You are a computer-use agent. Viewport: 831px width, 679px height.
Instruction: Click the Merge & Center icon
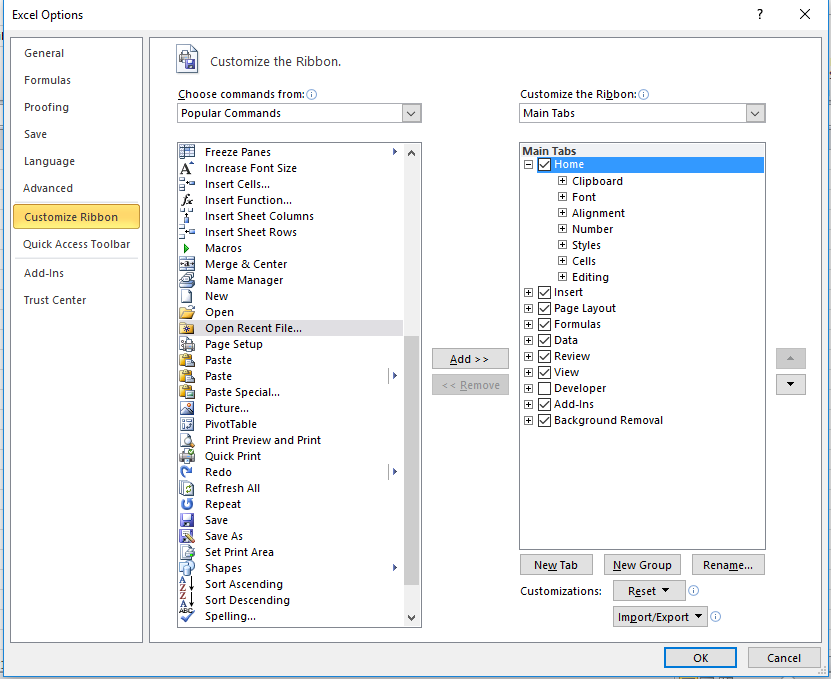187,264
